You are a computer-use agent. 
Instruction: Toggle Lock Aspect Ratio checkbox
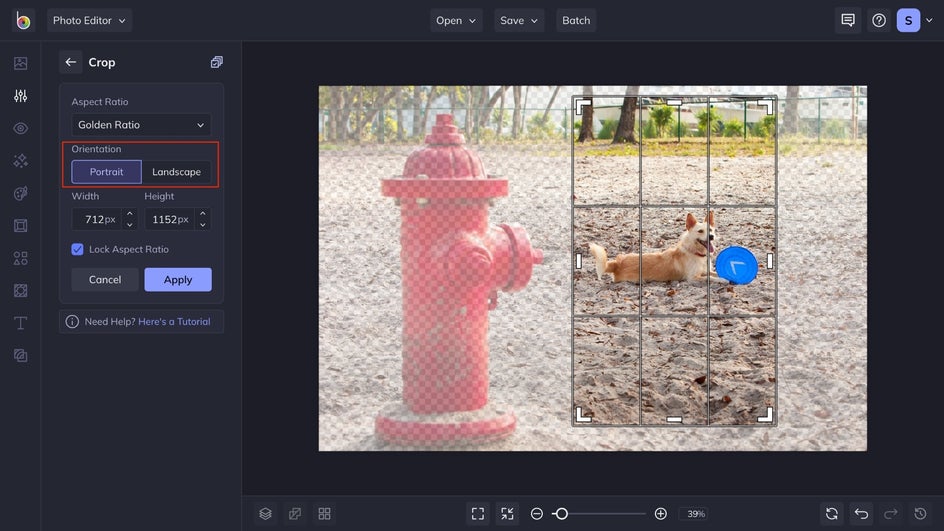[x=78, y=249]
